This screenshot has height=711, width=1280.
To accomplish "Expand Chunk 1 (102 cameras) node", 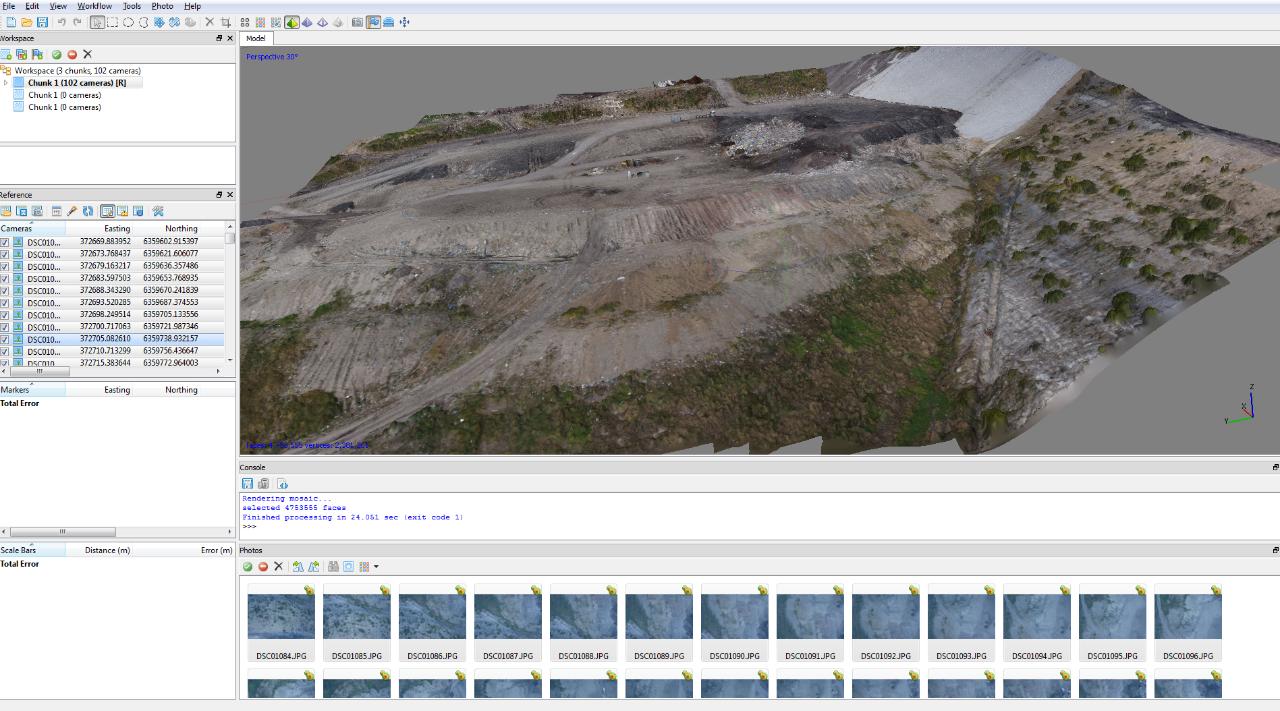I will [8, 83].
